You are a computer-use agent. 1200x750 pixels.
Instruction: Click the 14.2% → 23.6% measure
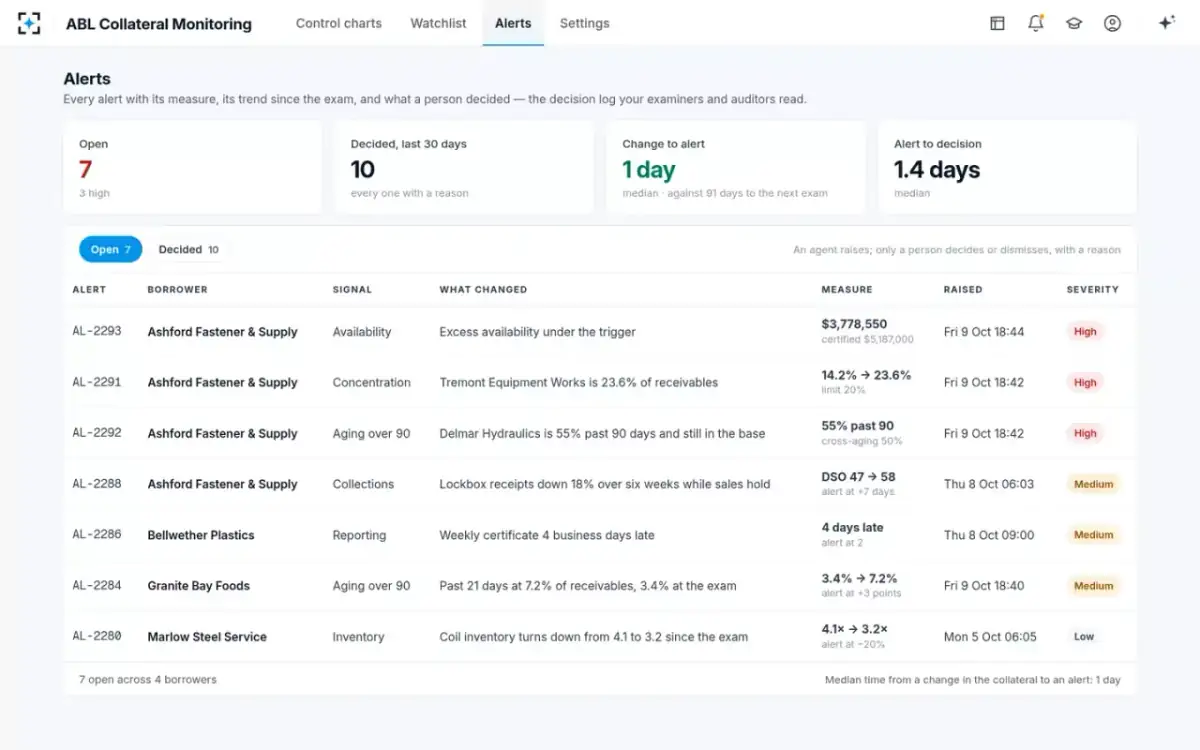pyautogui.click(x=867, y=375)
